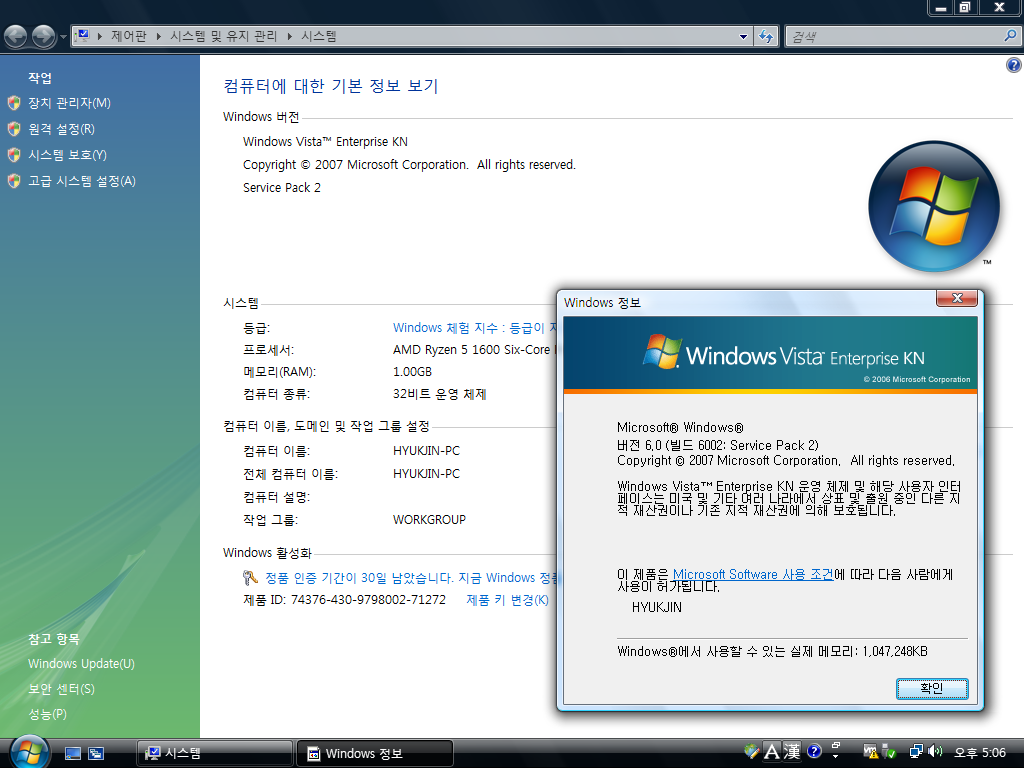Open the language bar options arrow
The height and width of the screenshot is (768, 1024).
[836, 757]
